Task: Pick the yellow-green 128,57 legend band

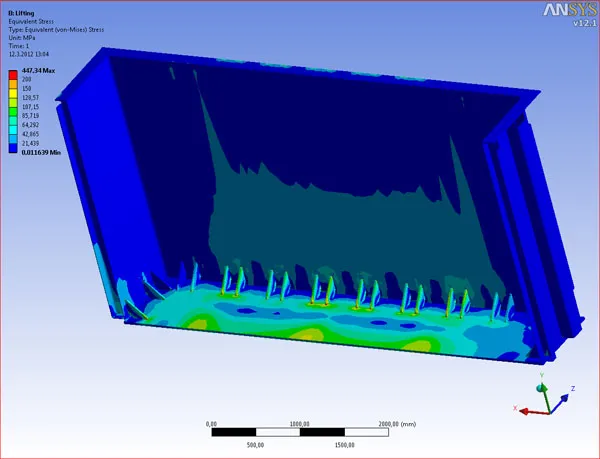Action: pos(12,103)
